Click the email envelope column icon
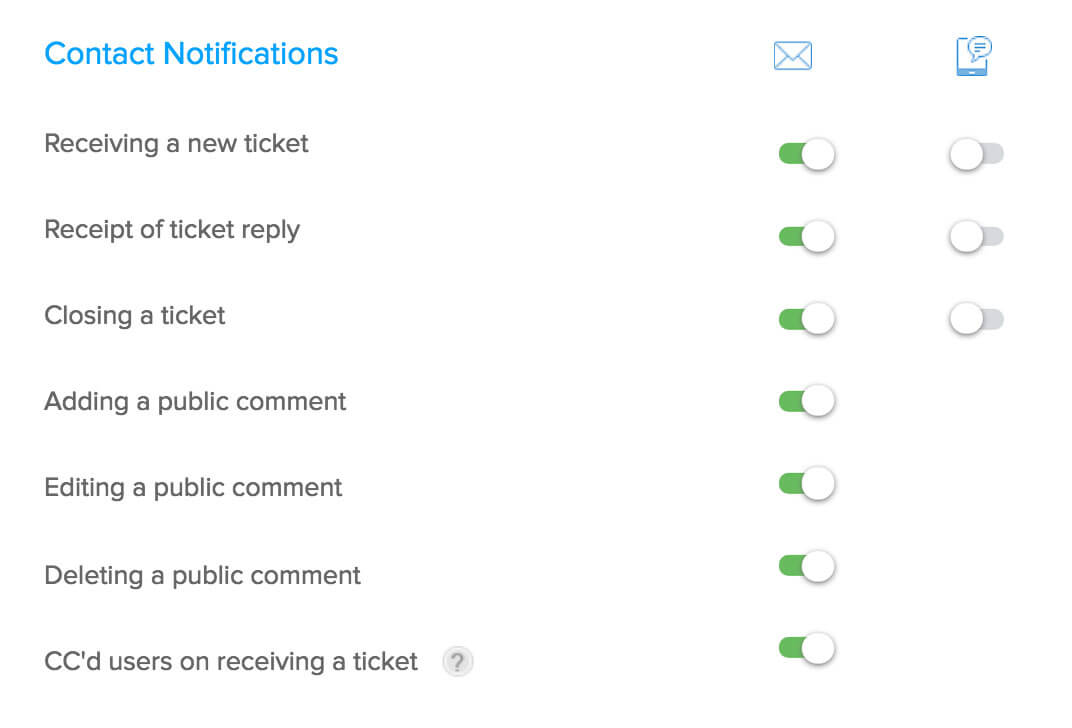 pos(792,56)
